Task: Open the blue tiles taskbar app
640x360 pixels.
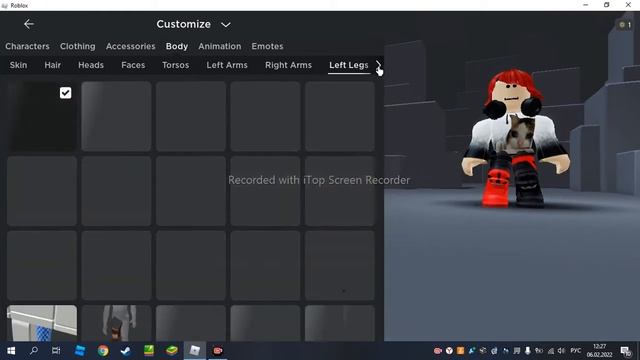Action: click(x=80, y=351)
